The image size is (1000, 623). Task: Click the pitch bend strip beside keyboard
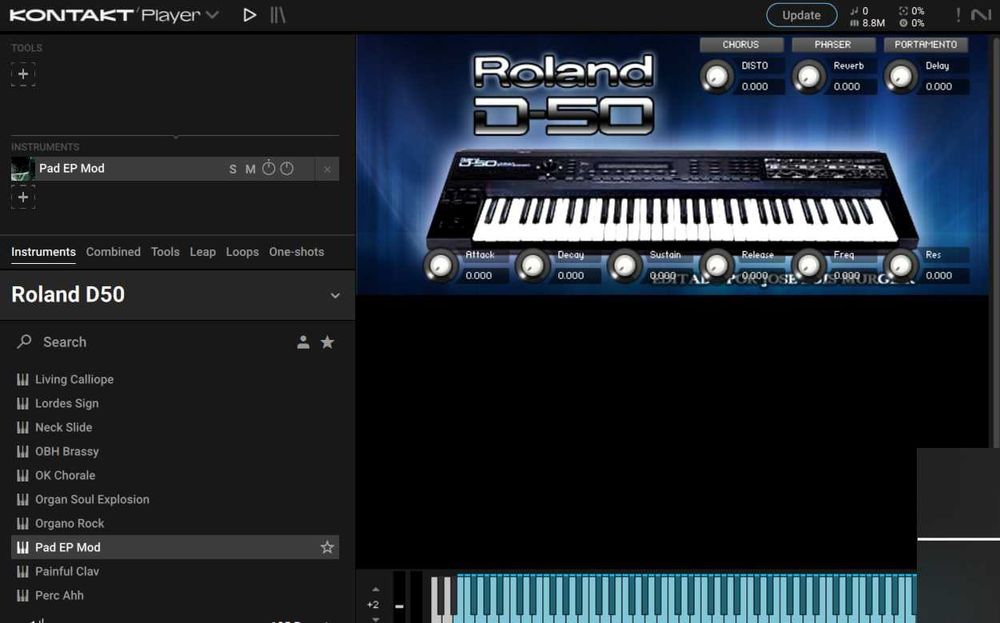click(x=399, y=597)
